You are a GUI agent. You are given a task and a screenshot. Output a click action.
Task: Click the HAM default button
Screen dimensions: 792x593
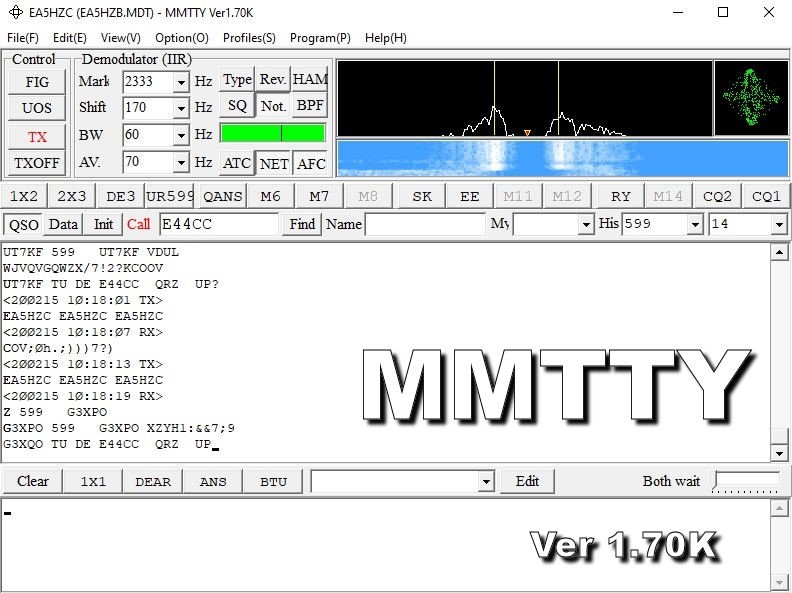pos(310,79)
